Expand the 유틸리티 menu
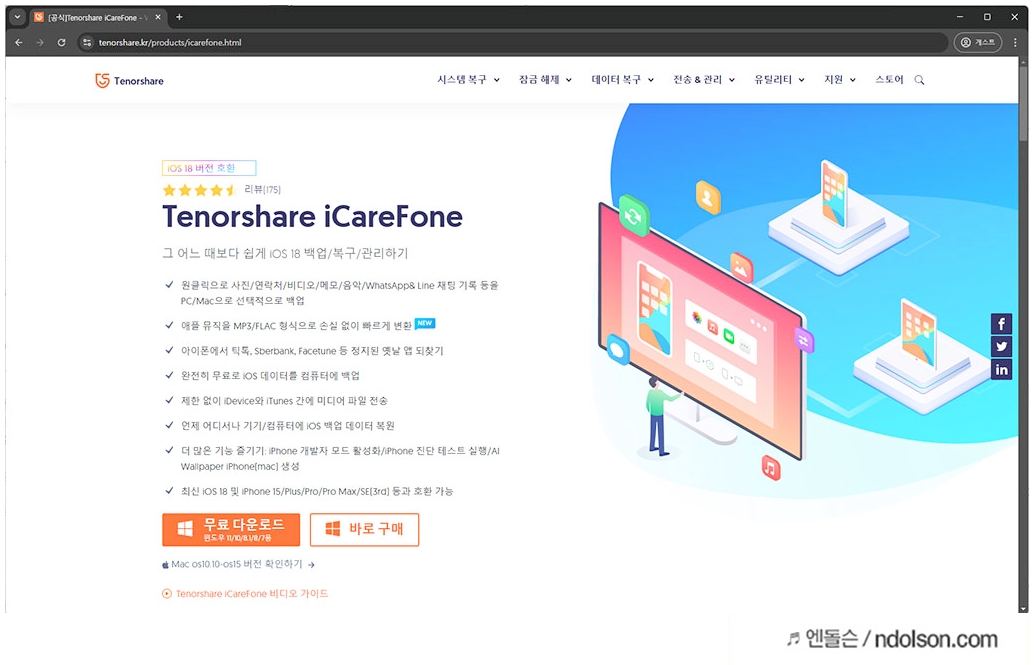Screen dimensions: 1034x665 tap(779, 80)
